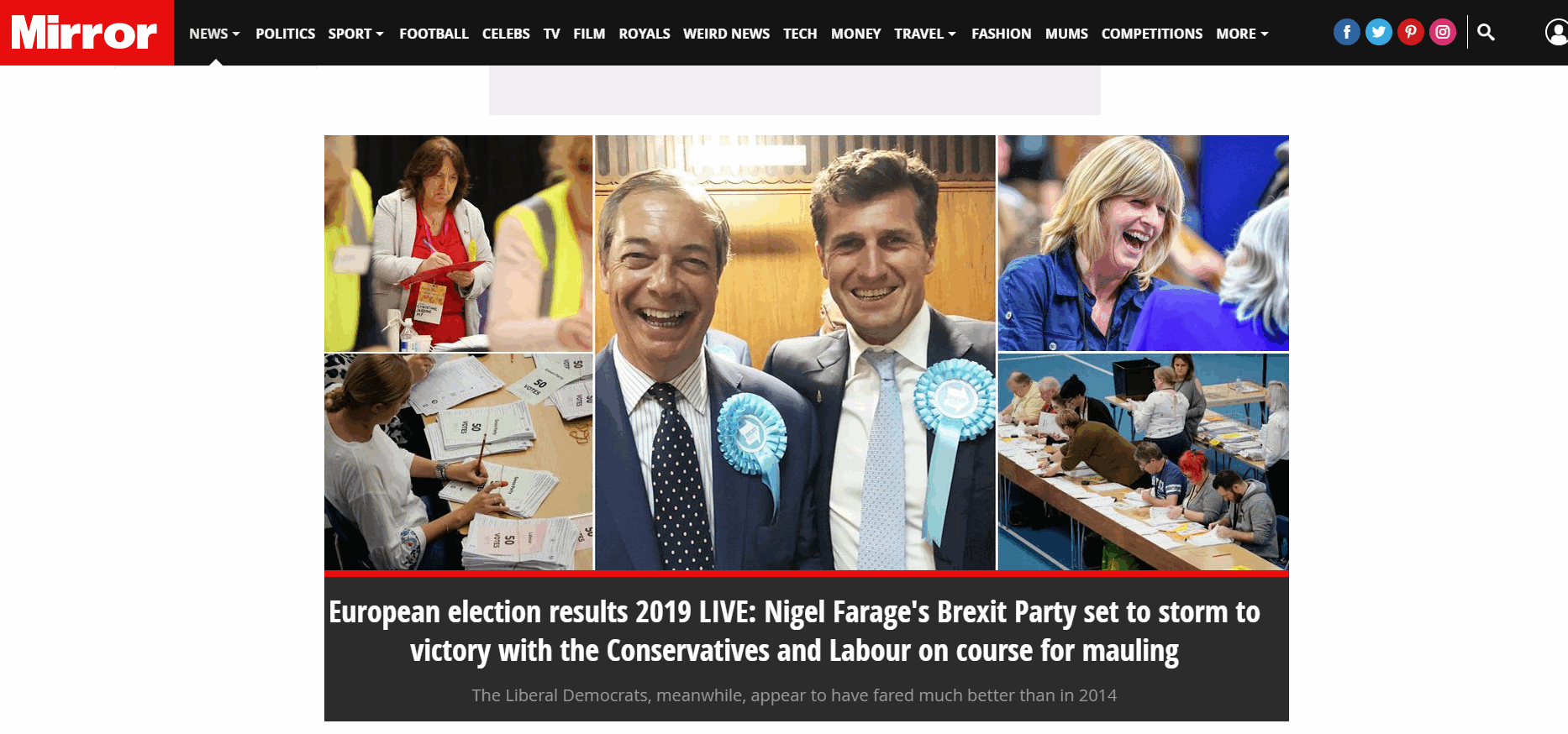Open the Mirror Facebook page icon
Screen dimensions: 1568x734
(1346, 33)
